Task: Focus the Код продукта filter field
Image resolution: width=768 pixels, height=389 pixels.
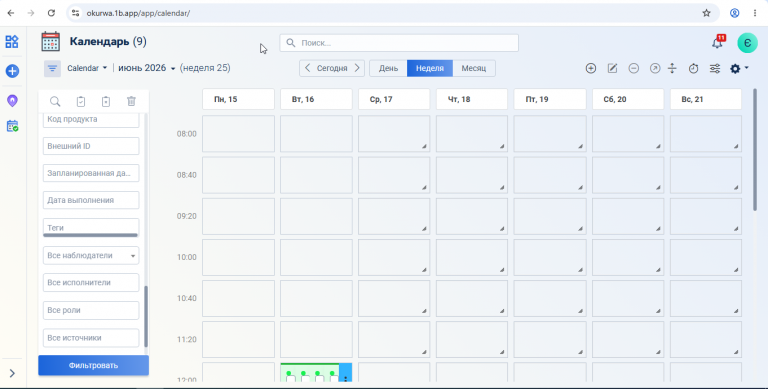Action: [x=91, y=120]
